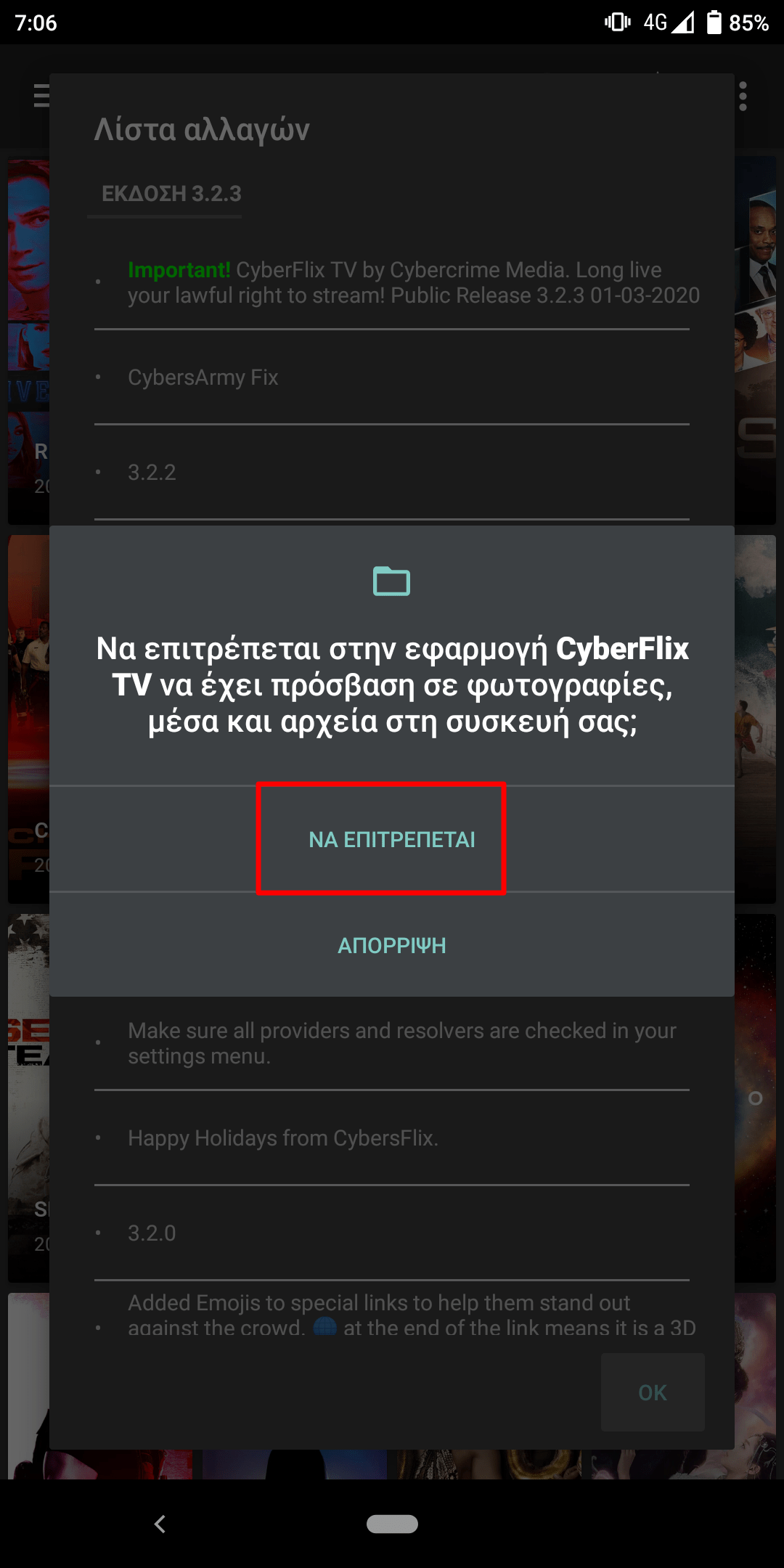Tap the 3.2.0 version entry
Viewport: 784px width, 1568px height.
tap(152, 1233)
